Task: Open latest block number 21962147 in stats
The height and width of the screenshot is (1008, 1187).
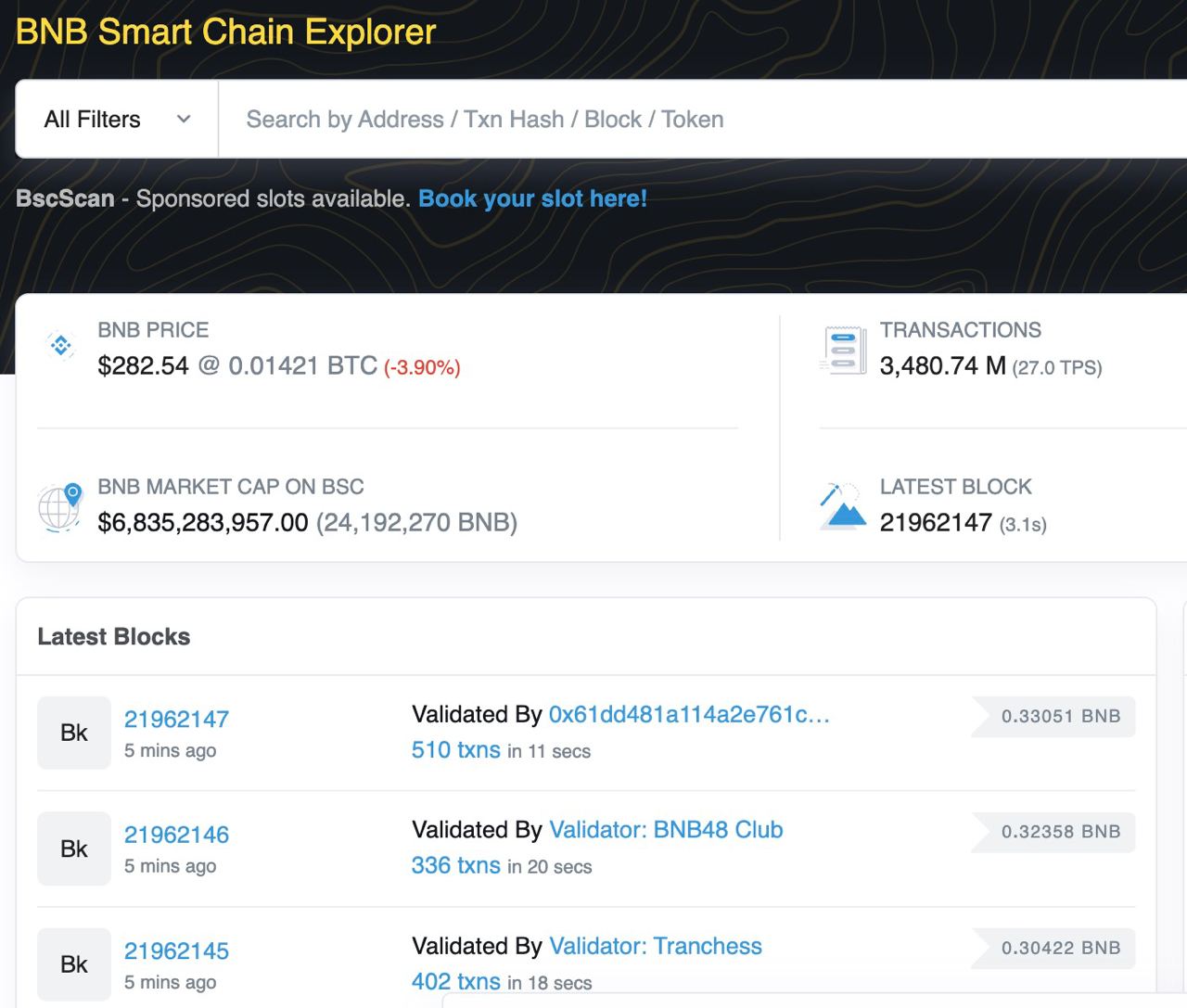Action: point(936,523)
